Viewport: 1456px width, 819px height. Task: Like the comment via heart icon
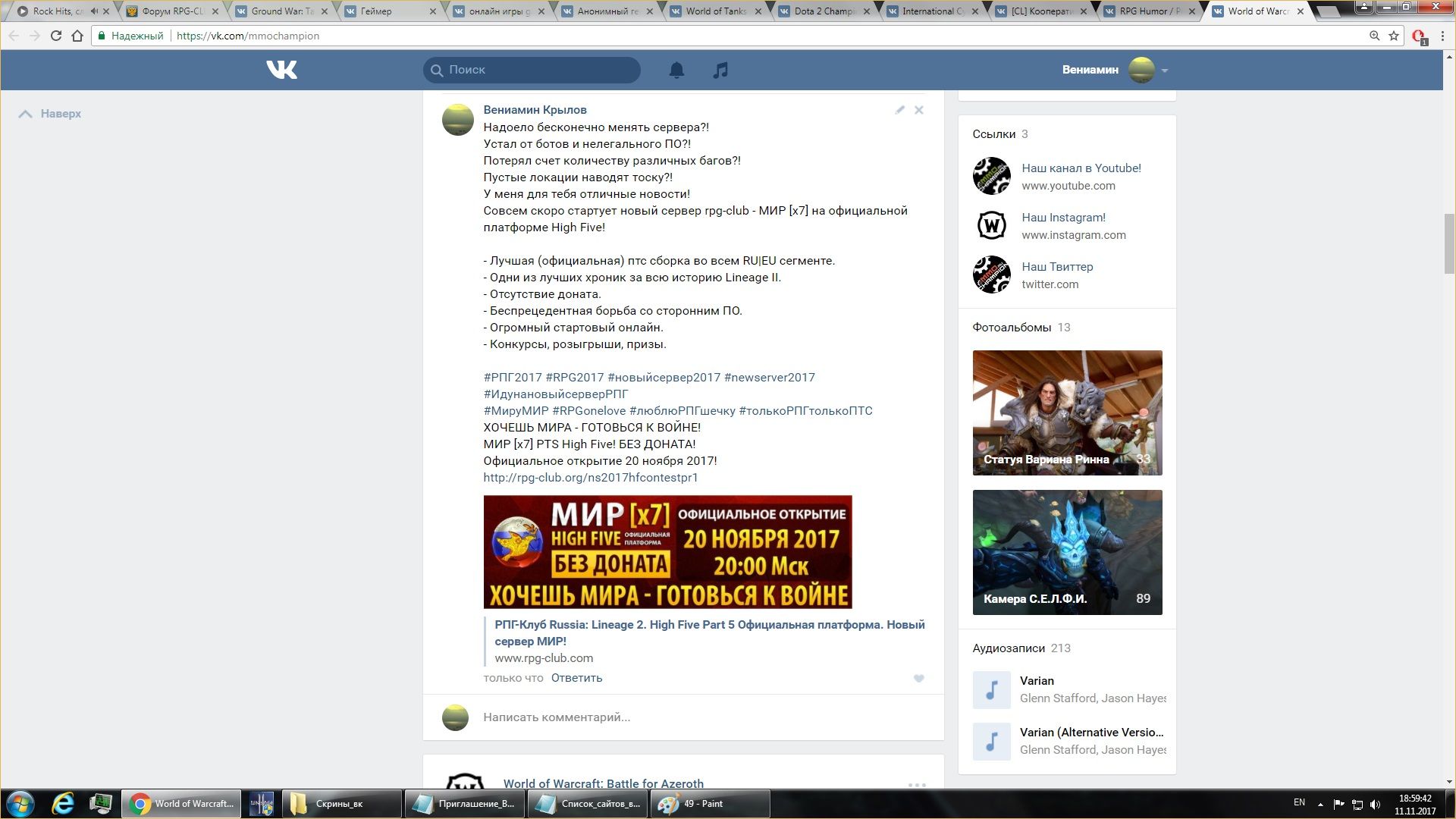point(919,679)
